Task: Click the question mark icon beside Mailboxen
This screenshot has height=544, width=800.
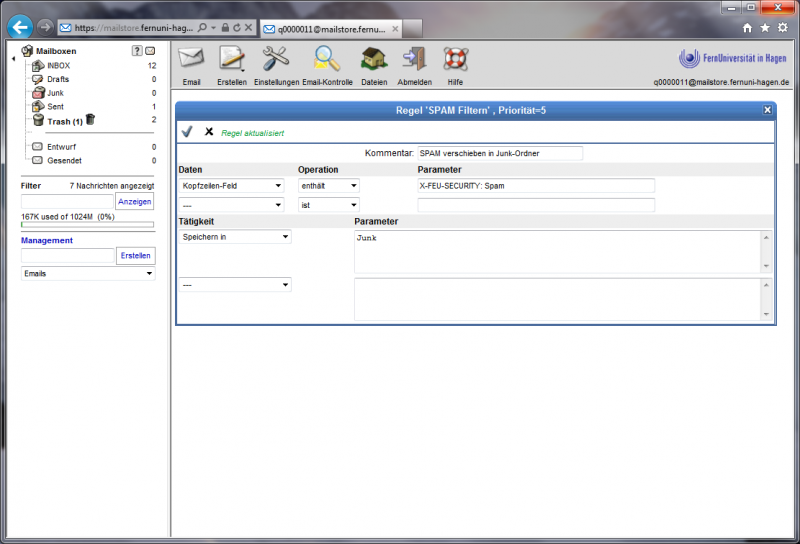Action: tap(136, 51)
